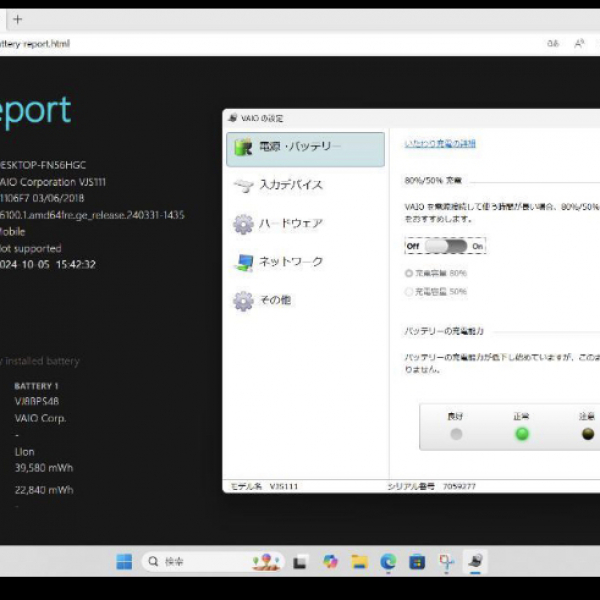Launch Copilot from the taskbar
The image size is (600, 600).
pos(330,561)
